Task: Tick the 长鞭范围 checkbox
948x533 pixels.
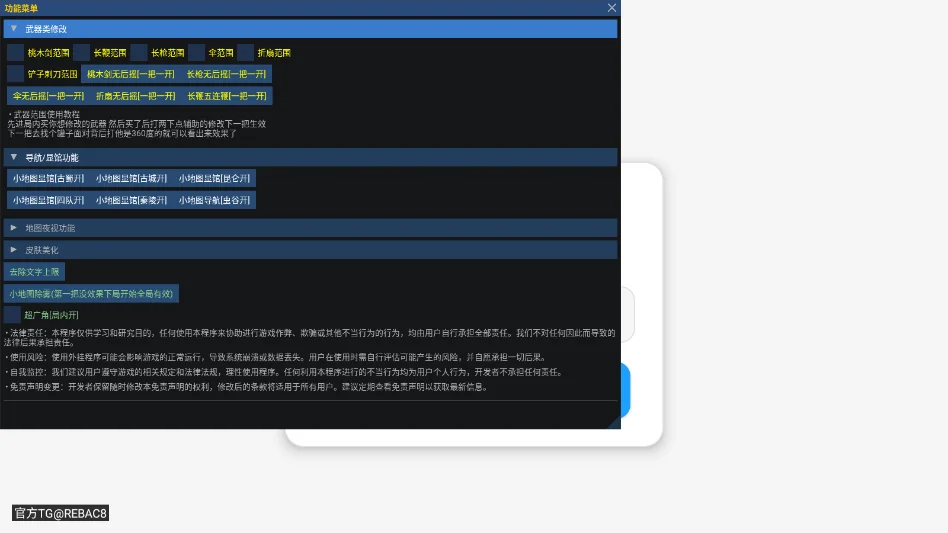Action: click(81, 53)
